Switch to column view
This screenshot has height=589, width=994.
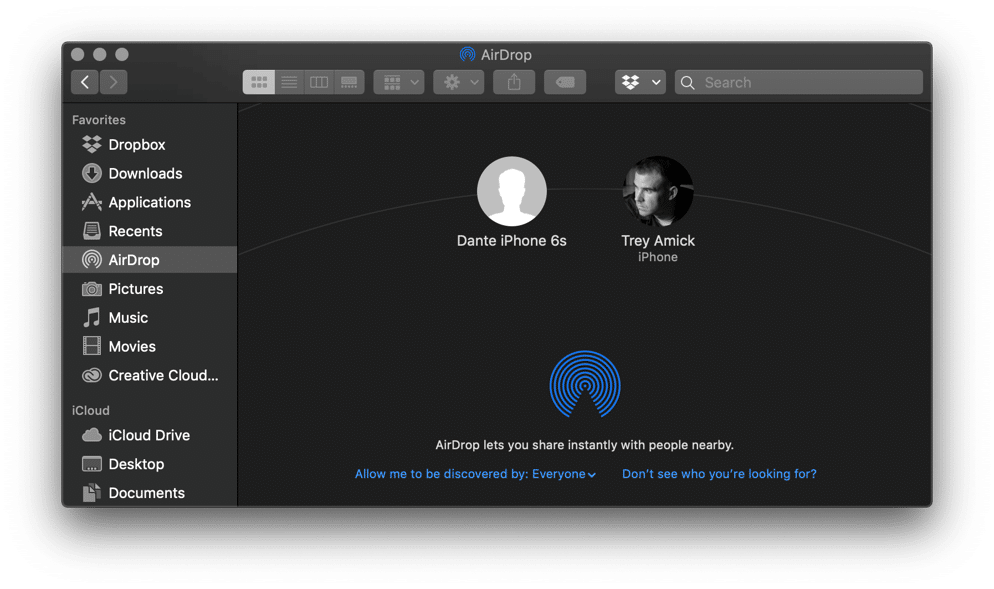point(318,82)
